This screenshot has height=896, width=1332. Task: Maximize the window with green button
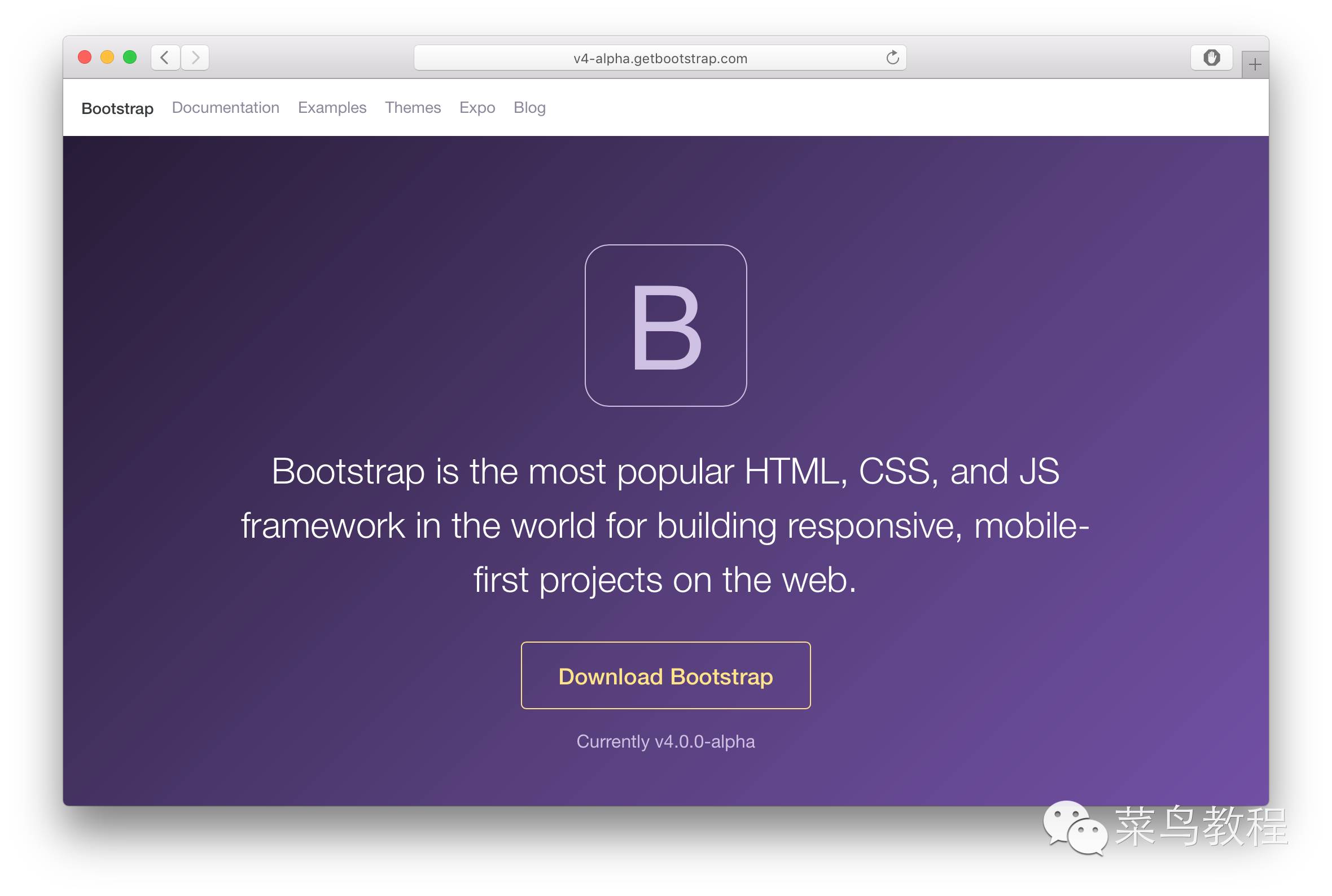coord(130,58)
